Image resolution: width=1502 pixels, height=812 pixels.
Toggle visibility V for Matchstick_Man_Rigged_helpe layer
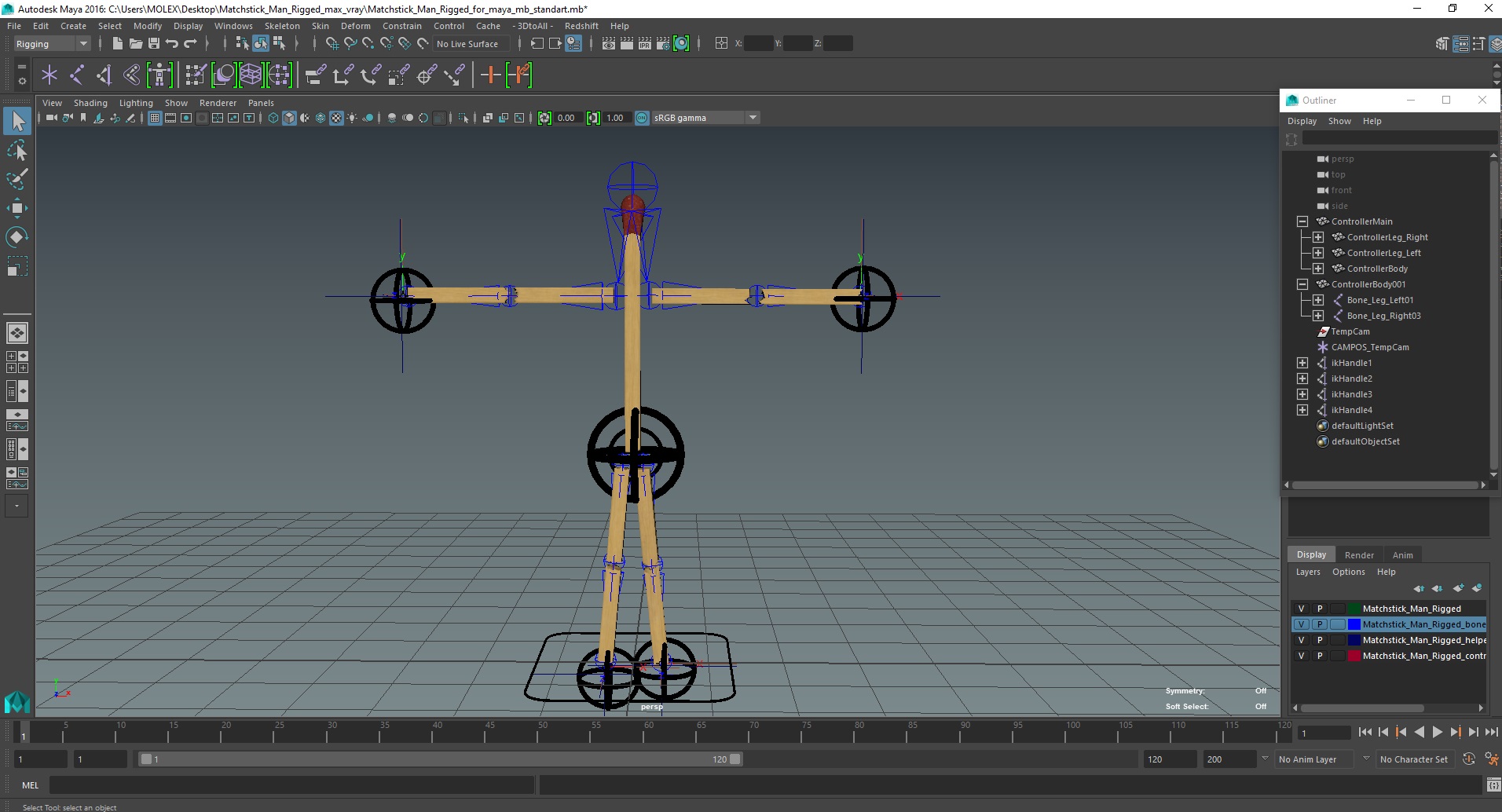coord(1301,640)
